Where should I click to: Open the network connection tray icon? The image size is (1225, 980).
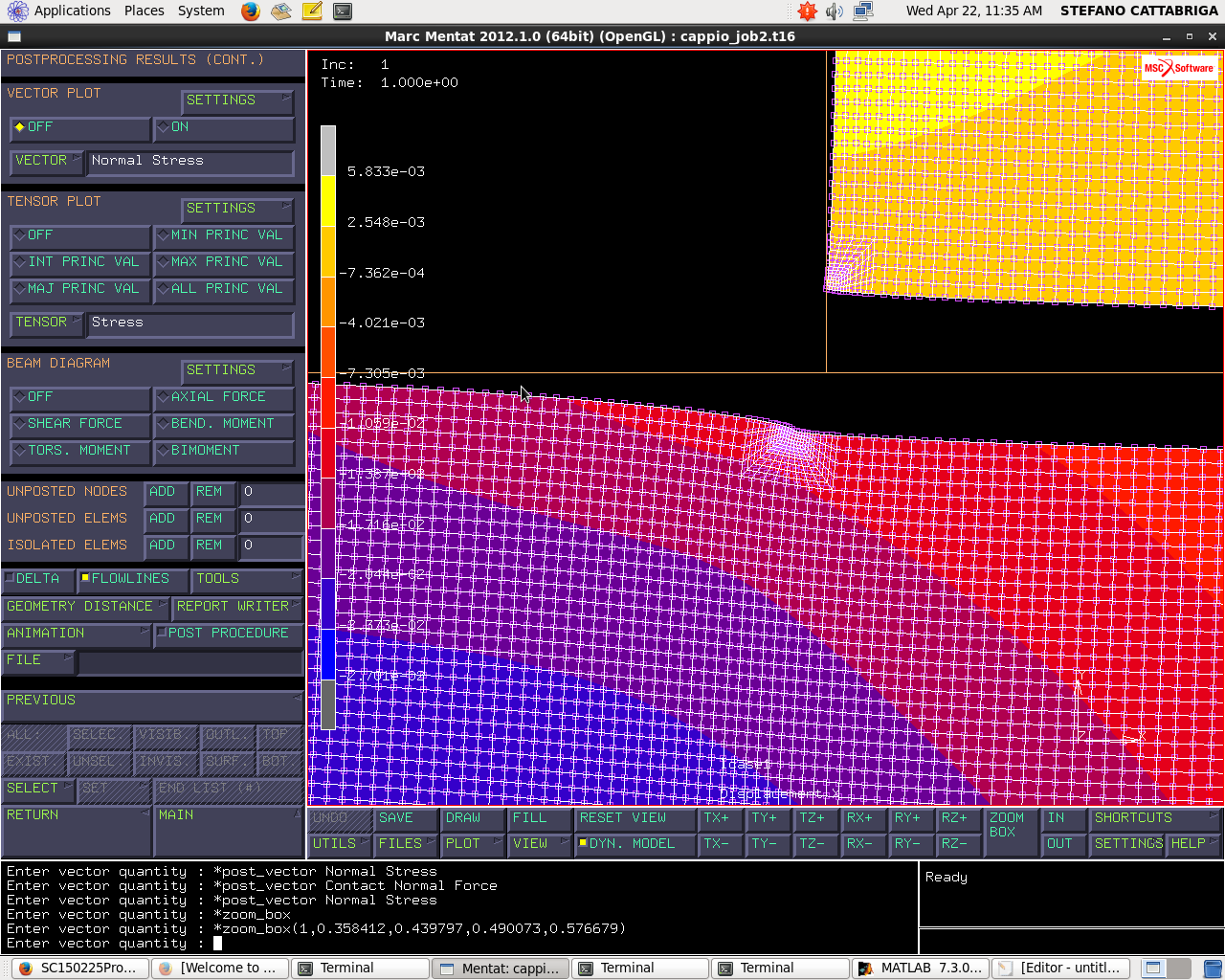[x=862, y=11]
